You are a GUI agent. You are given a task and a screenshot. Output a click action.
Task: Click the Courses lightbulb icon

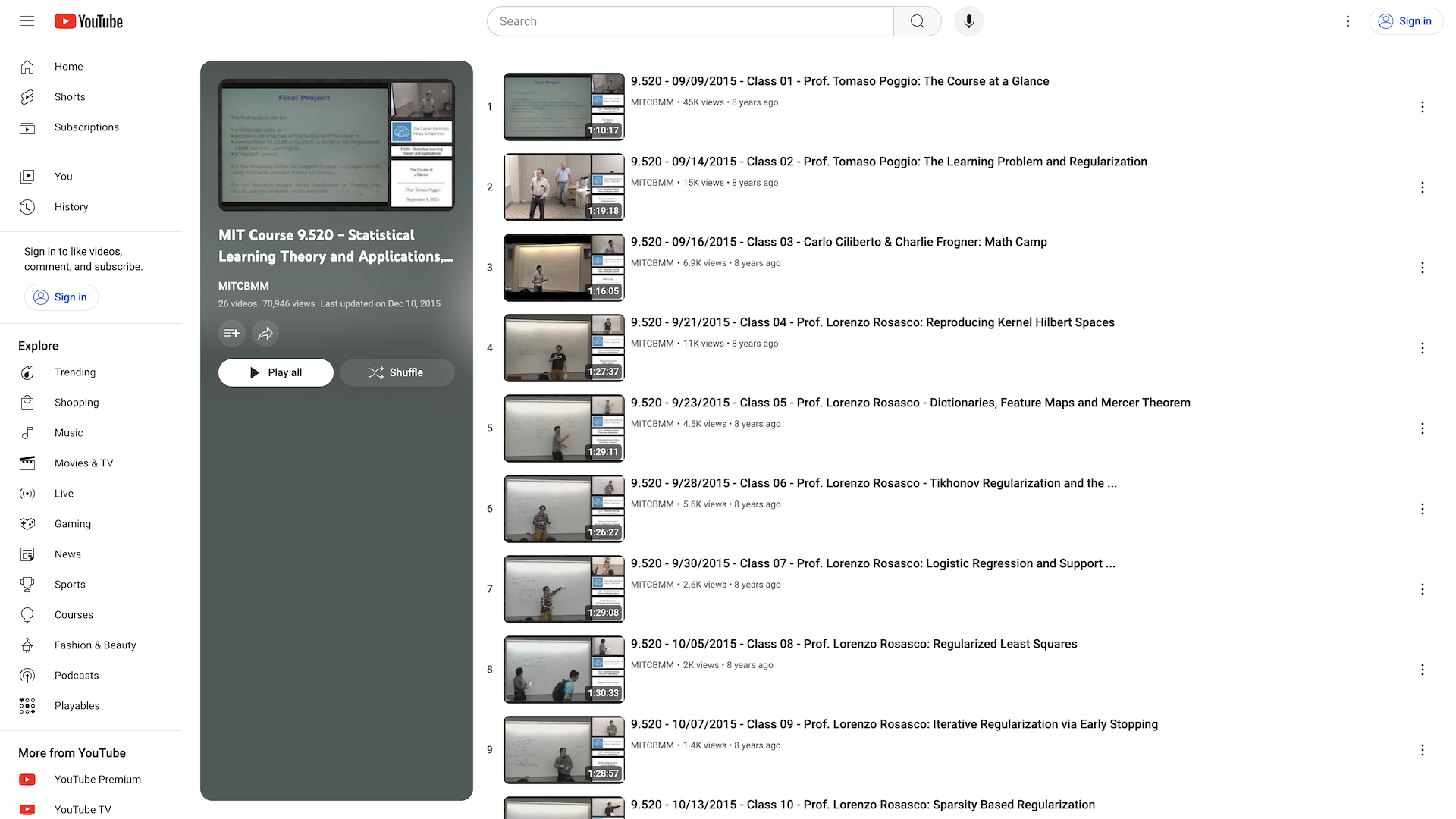(27, 615)
